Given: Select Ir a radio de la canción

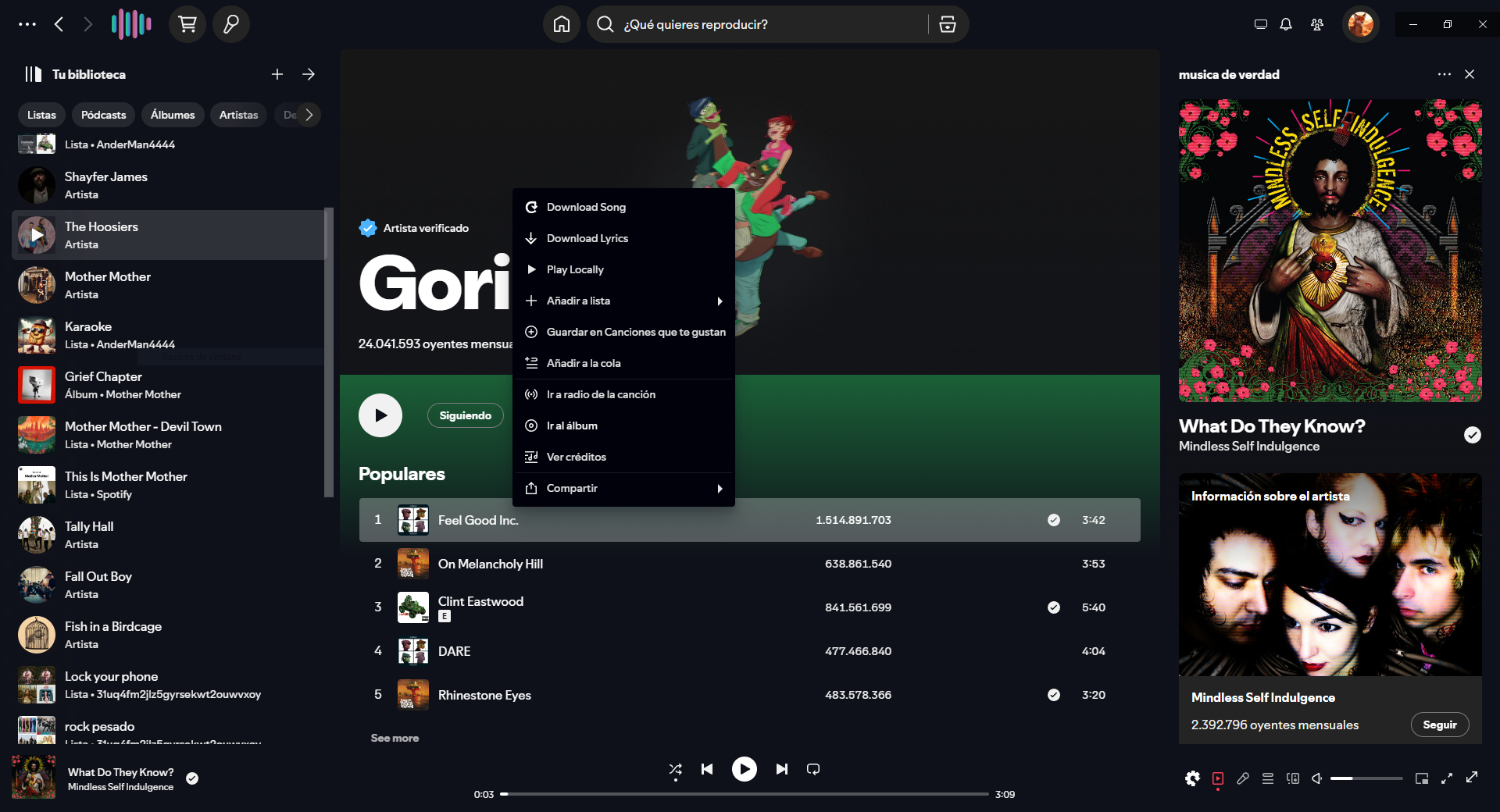Looking at the screenshot, I should click(623, 394).
